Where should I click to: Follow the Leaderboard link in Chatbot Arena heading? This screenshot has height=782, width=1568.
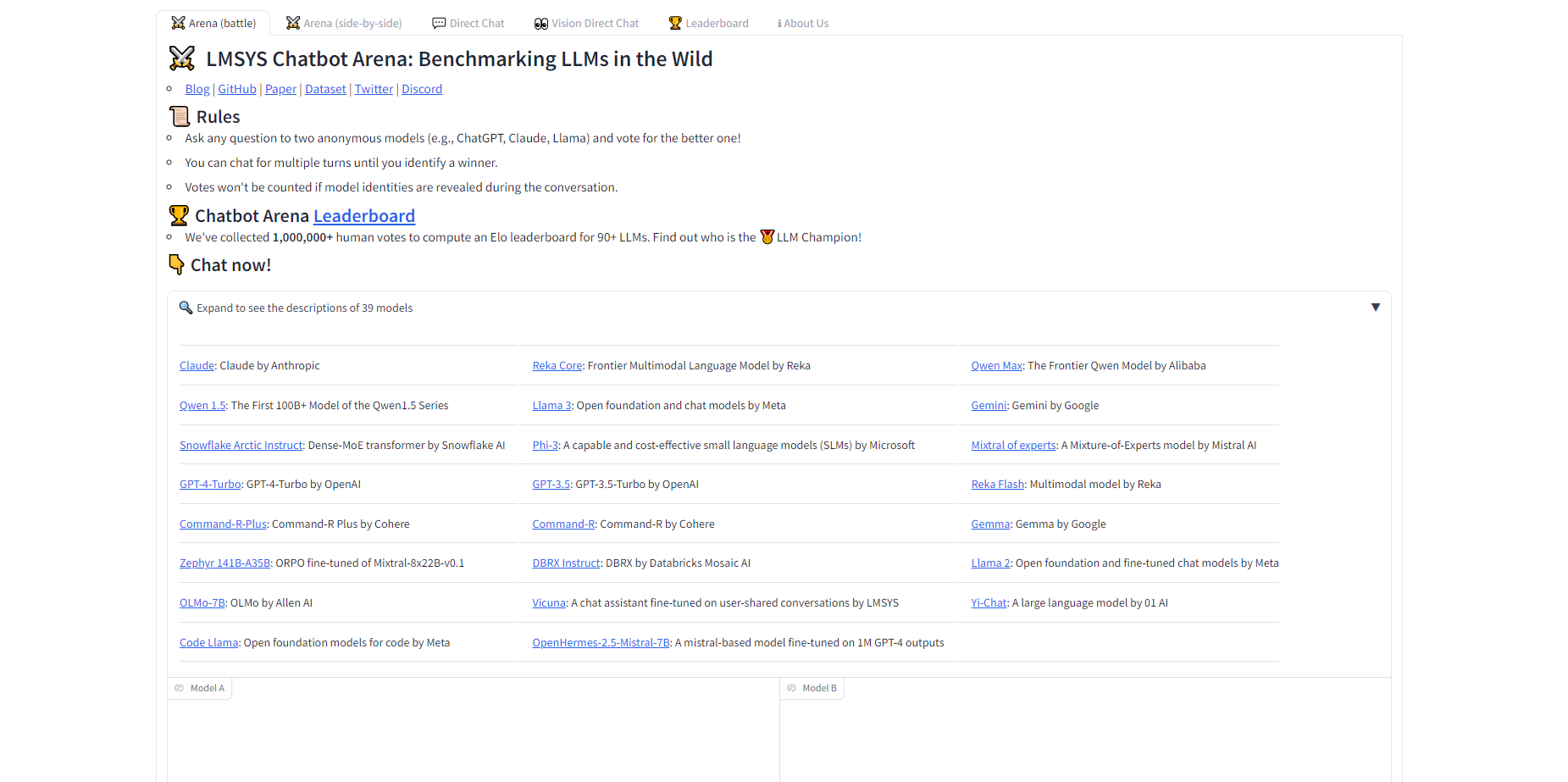pos(364,216)
